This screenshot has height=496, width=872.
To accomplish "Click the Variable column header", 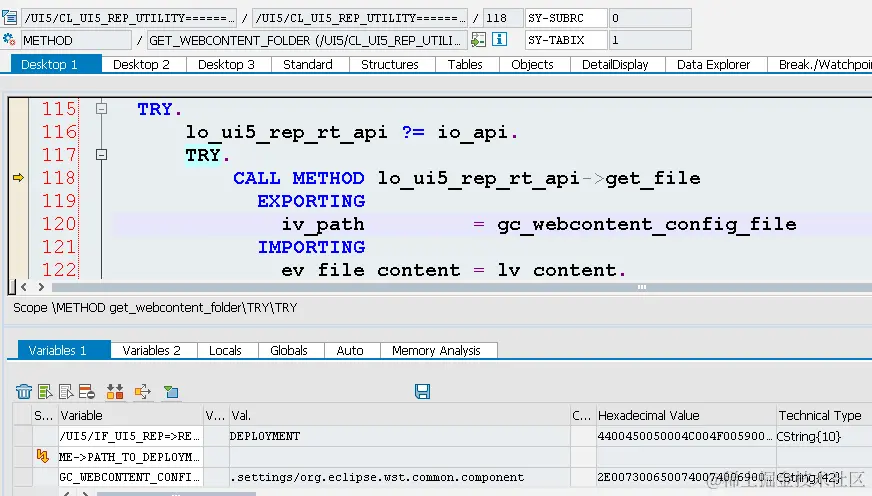I will (130, 415).
